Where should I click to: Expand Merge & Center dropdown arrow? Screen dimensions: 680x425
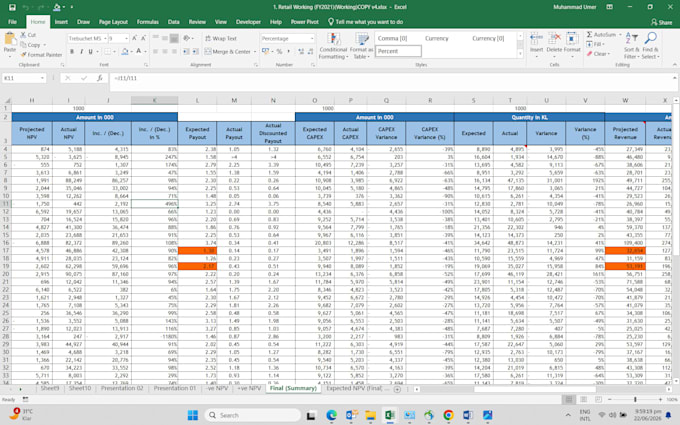point(255,52)
